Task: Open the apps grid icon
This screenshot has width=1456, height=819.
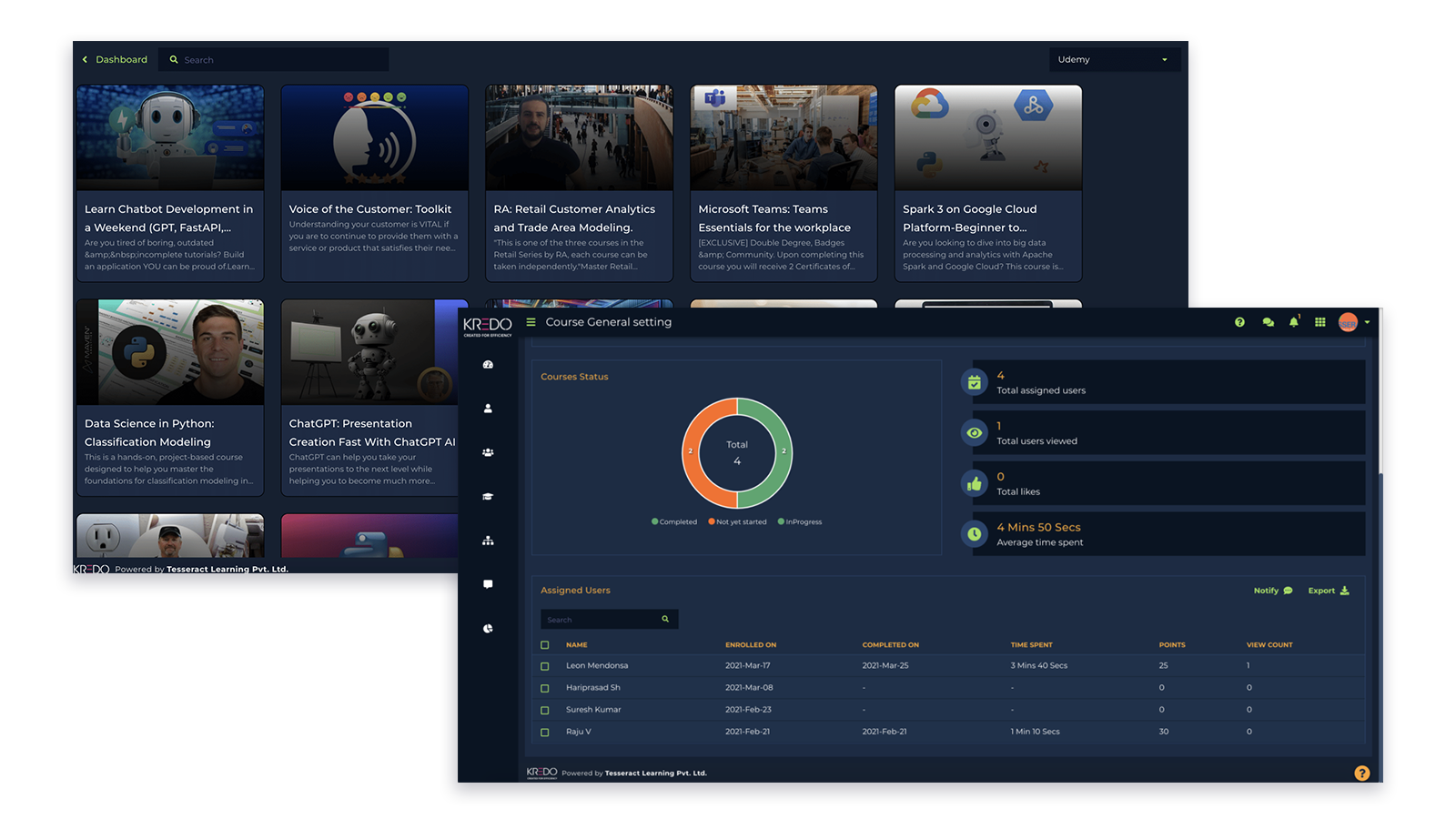Action: [1319, 322]
